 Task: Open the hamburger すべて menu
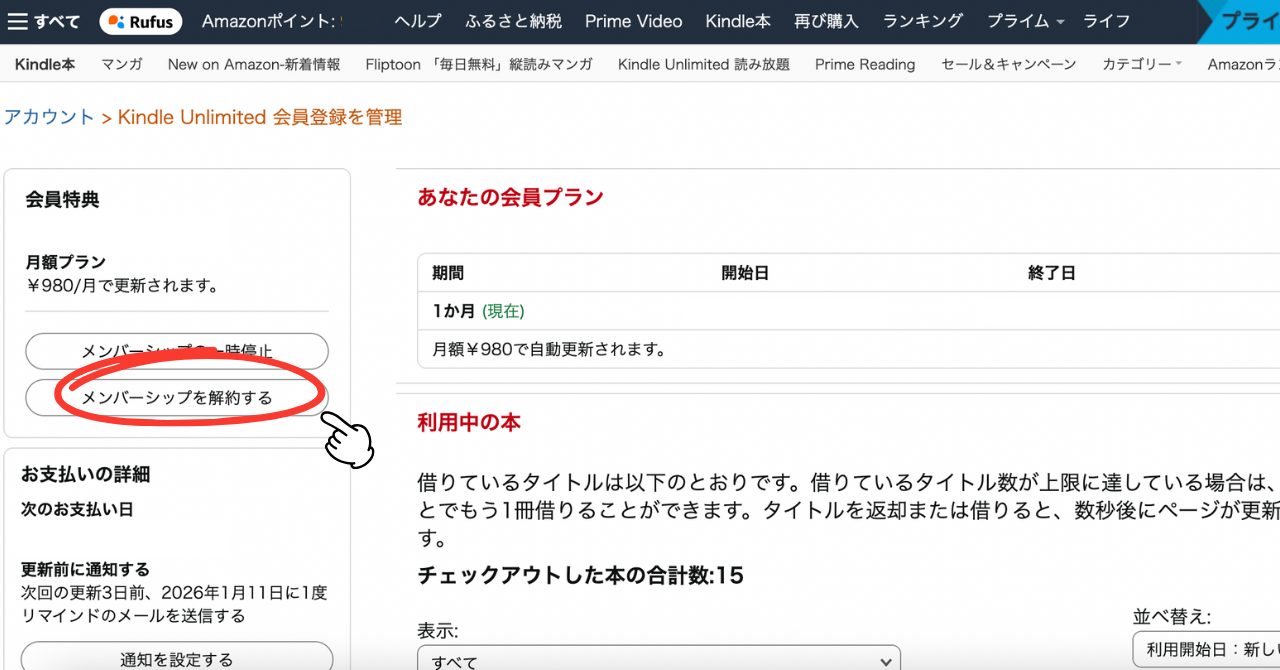44,21
